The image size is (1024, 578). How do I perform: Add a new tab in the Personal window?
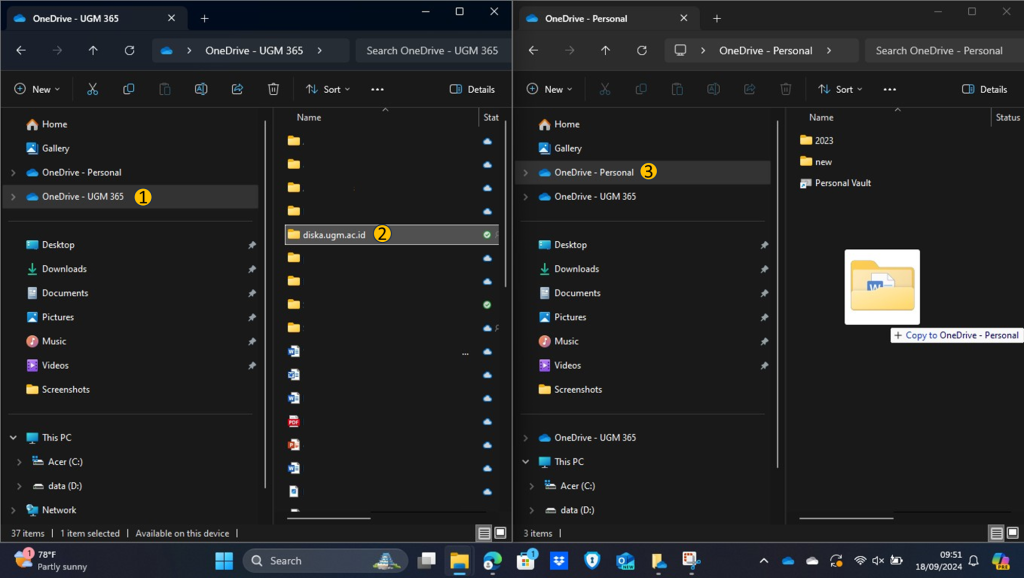coord(716,18)
